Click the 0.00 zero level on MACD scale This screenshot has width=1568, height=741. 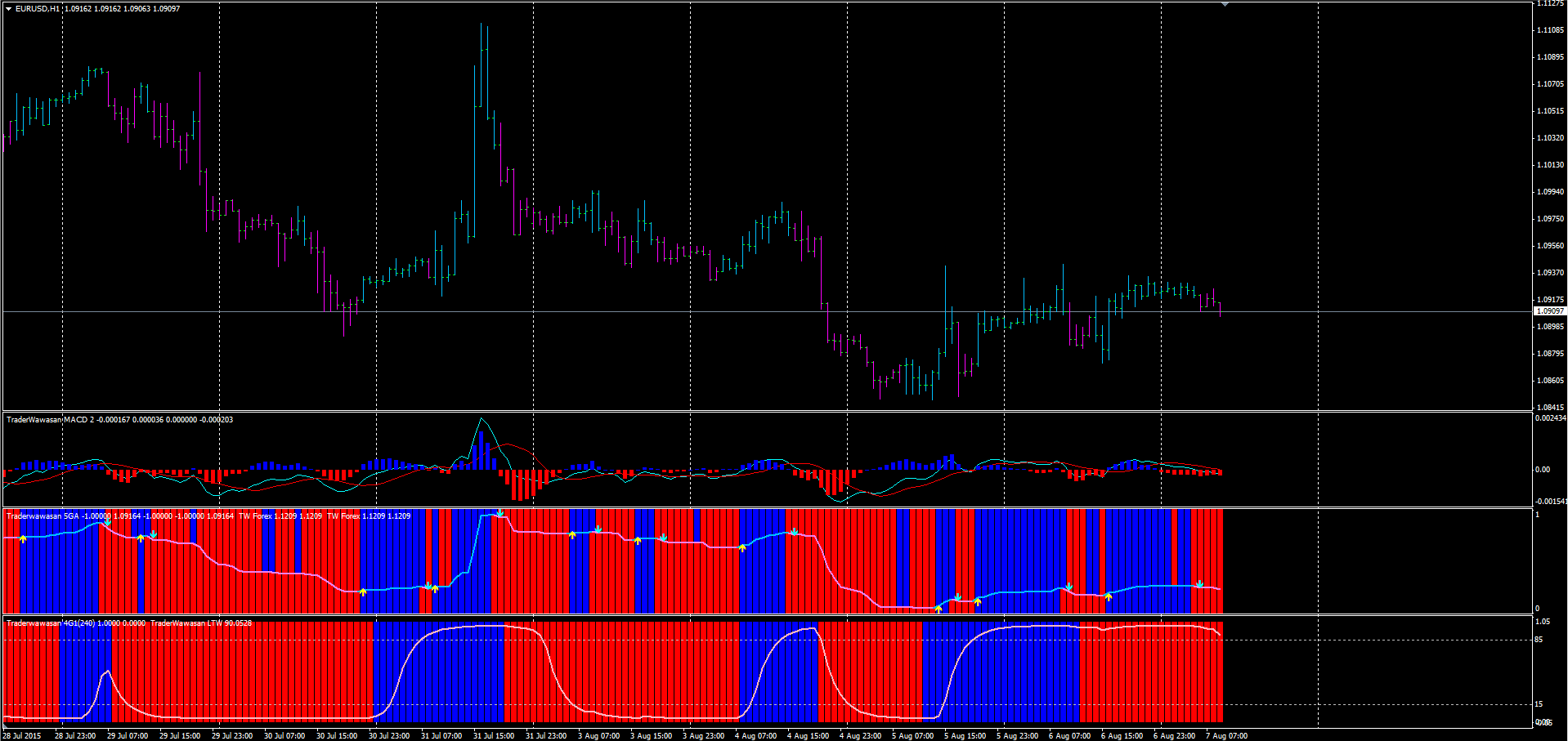(1542, 470)
